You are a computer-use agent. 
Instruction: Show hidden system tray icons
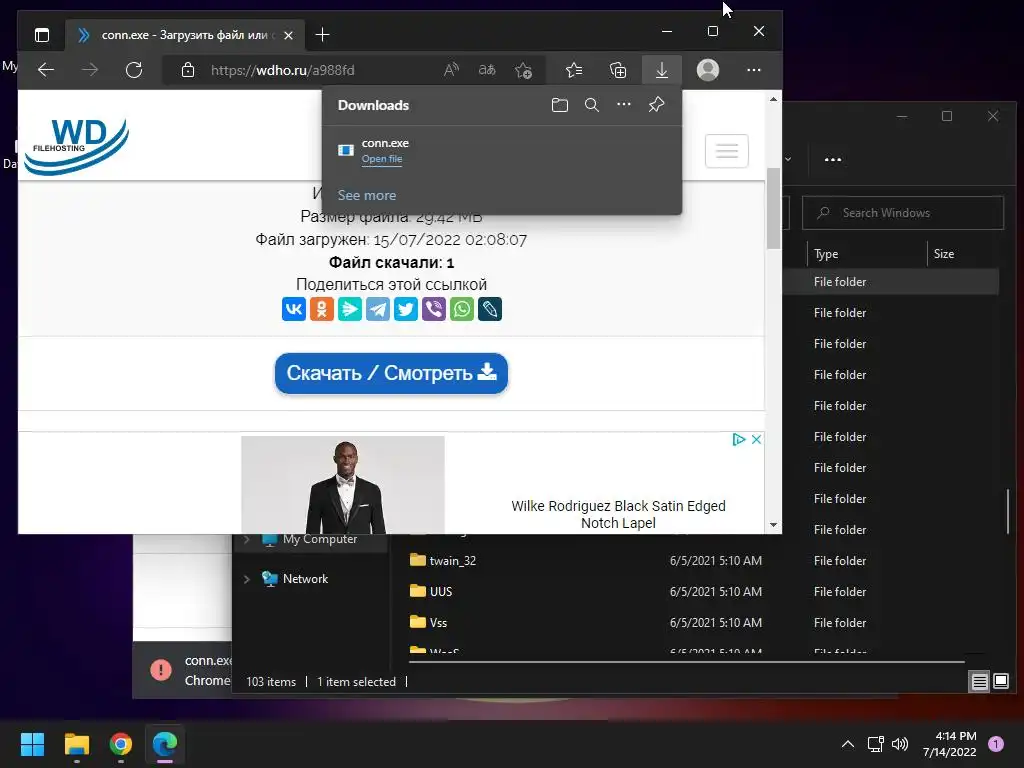[x=848, y=744]
